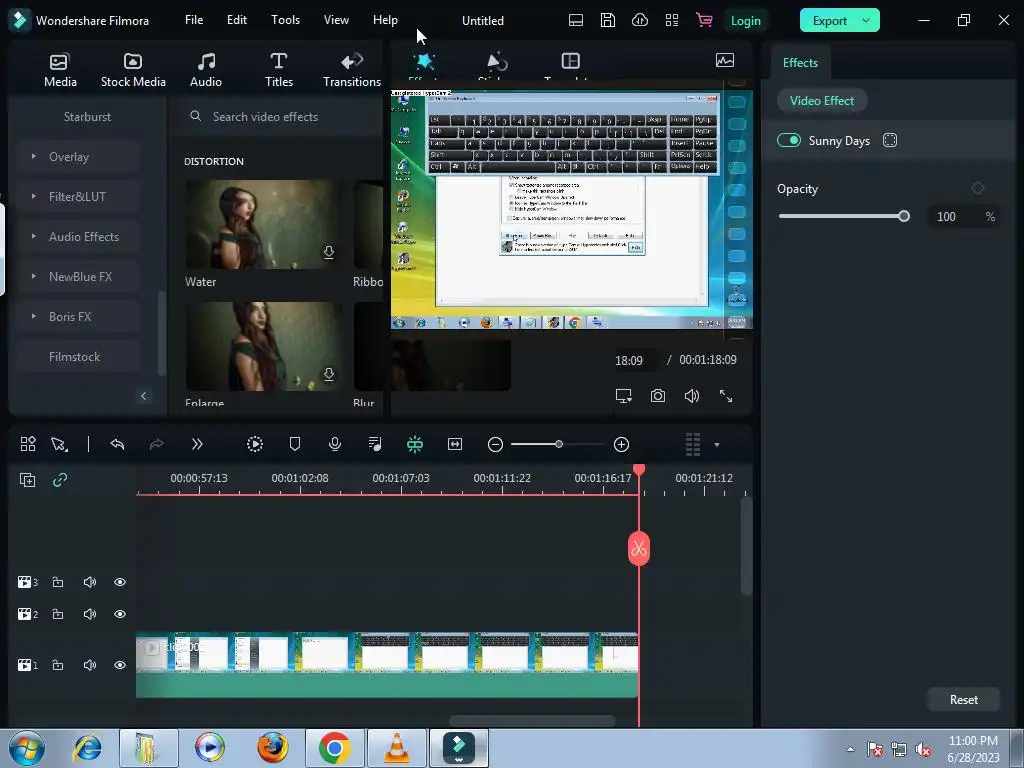Screen dimensions: 1024x768
Task: Open the Titles tab
Action: point(279,70)
